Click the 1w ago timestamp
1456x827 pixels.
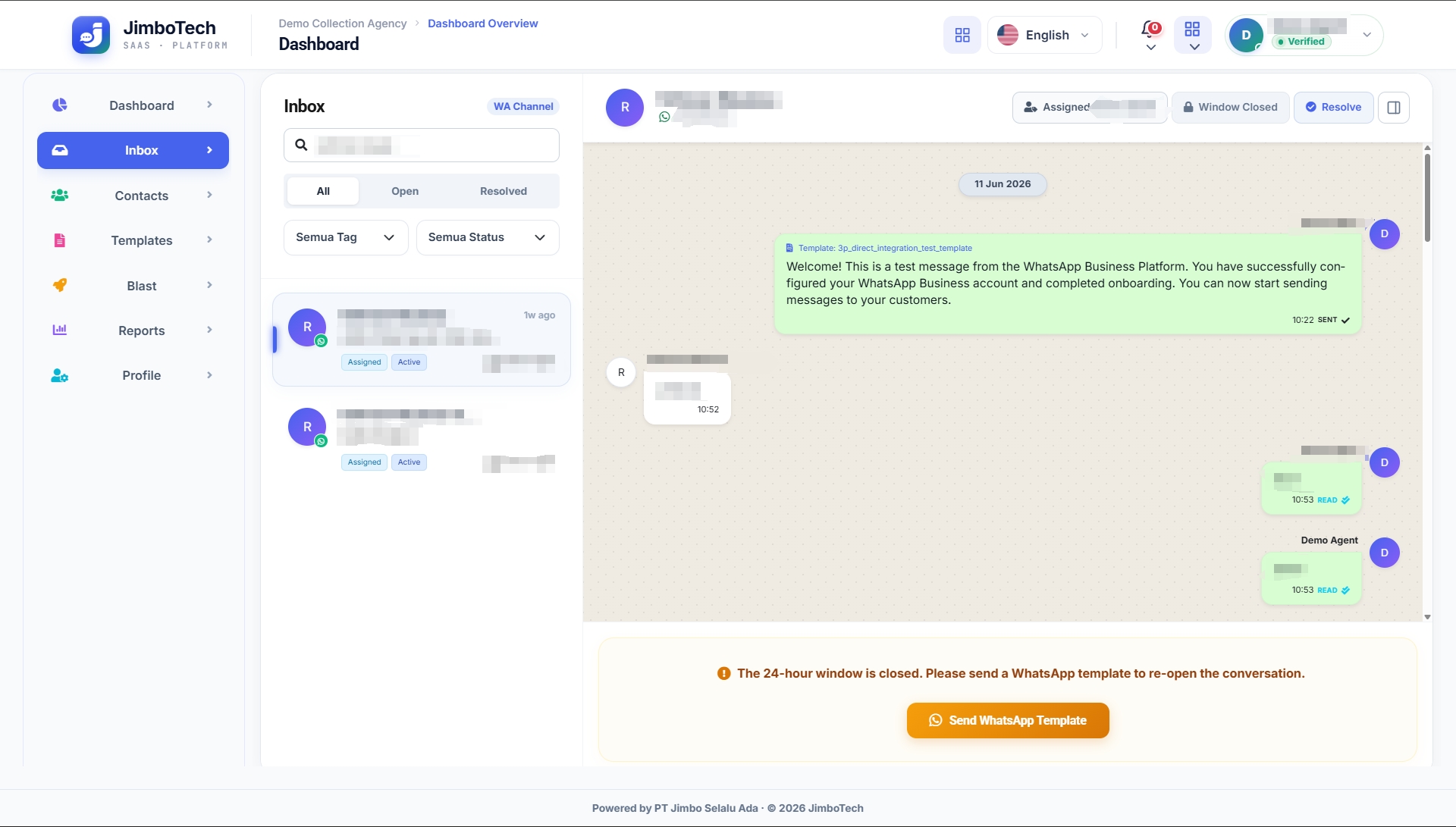[539, 315]
